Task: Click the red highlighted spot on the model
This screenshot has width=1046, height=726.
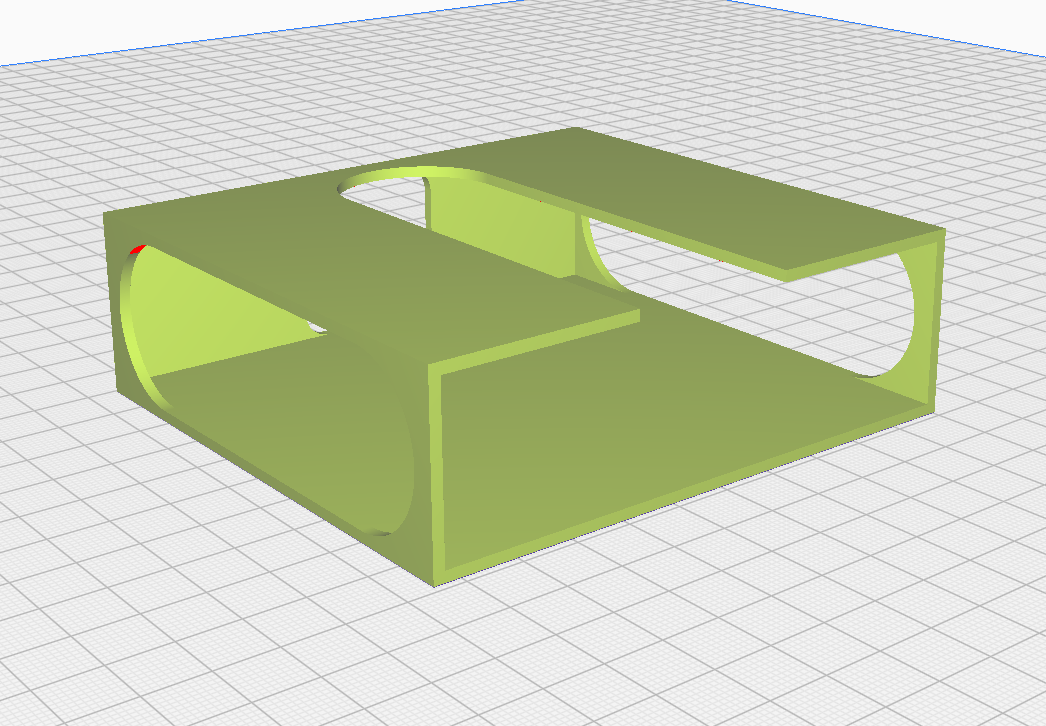Action: tap(137, 250)
